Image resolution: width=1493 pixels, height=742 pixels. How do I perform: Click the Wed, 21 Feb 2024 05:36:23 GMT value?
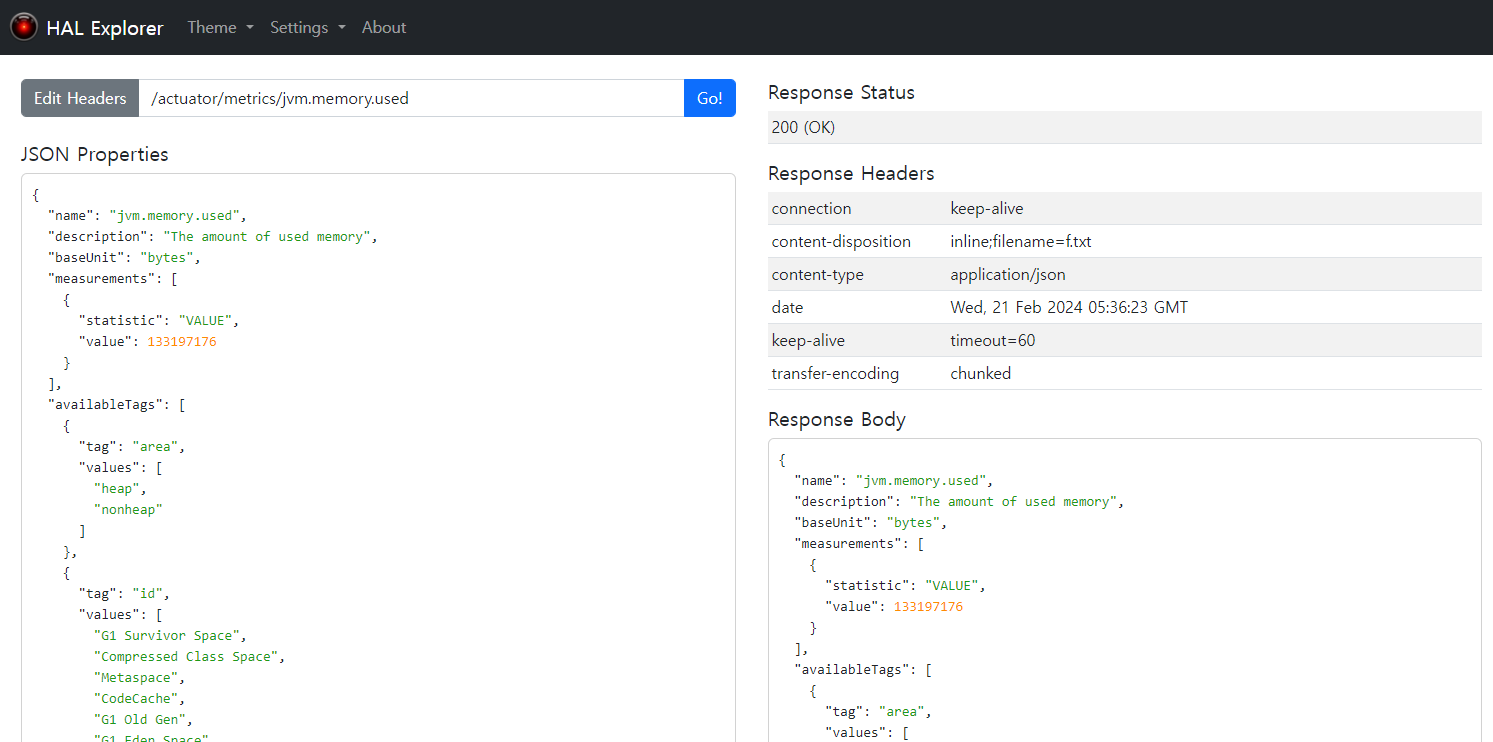tap(1069, 307)
